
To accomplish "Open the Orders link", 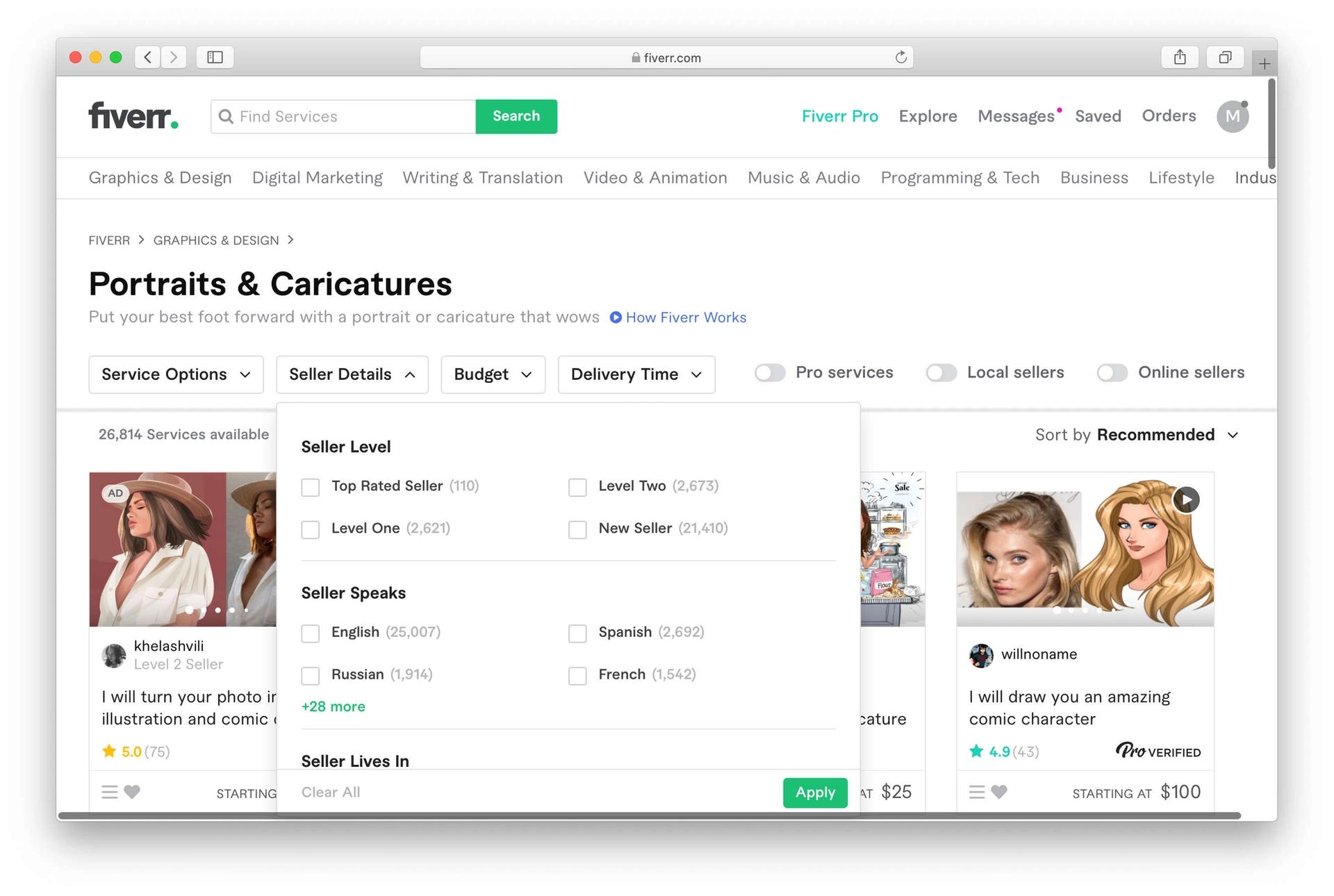I will (x=1169, y=116).
